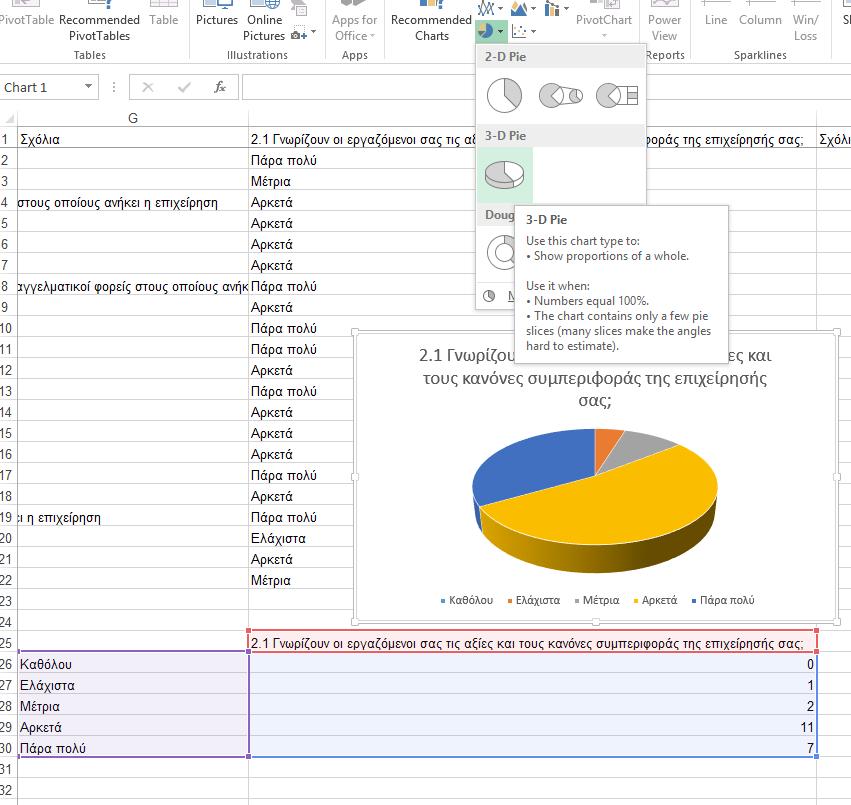Click the Screenshot camera icon
The image size is (851, 805).
point(299,35)
